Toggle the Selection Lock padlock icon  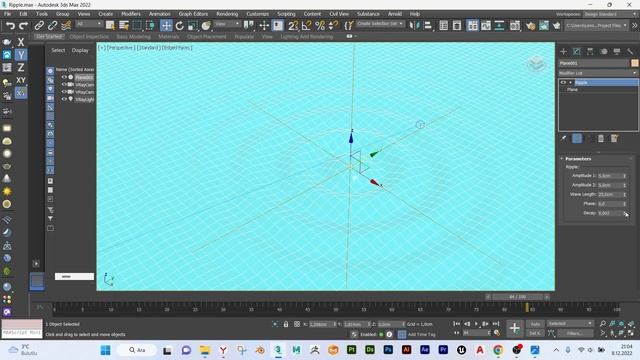tap(286, 324)
